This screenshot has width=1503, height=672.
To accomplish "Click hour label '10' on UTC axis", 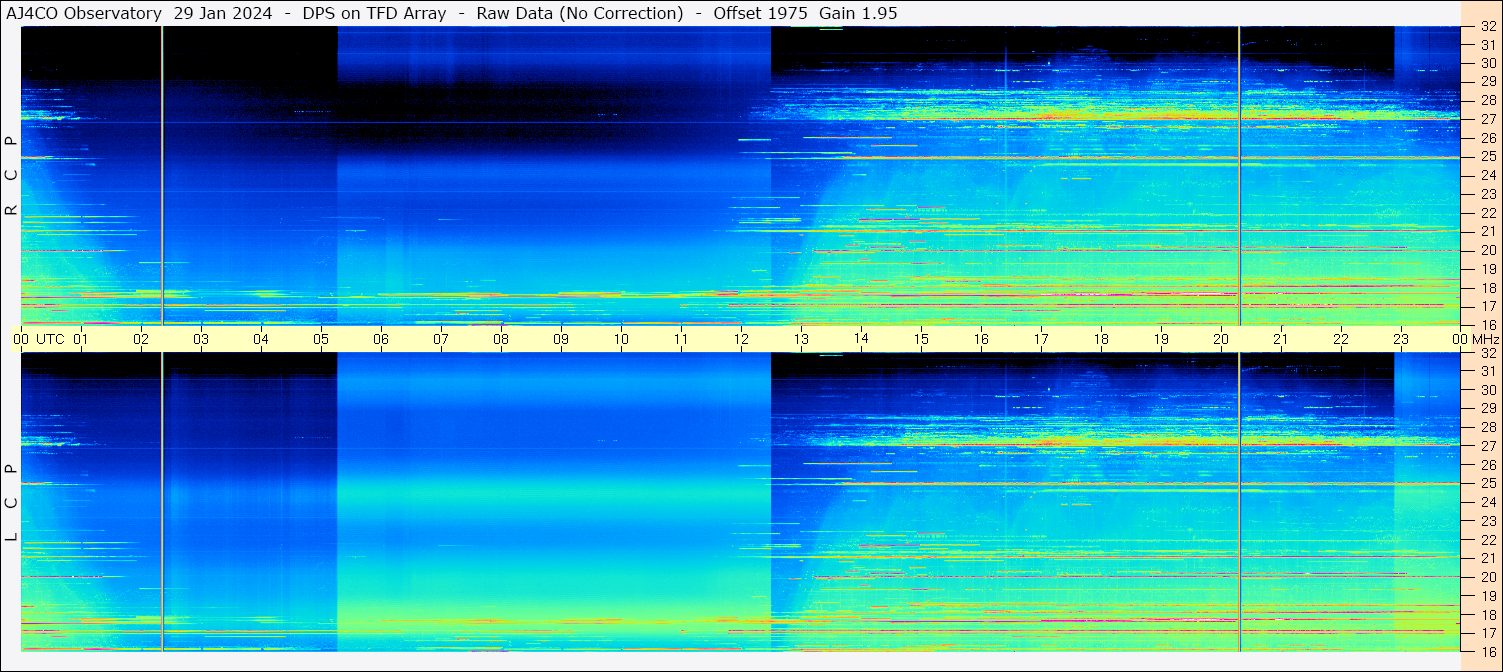I will coord(621,339).
